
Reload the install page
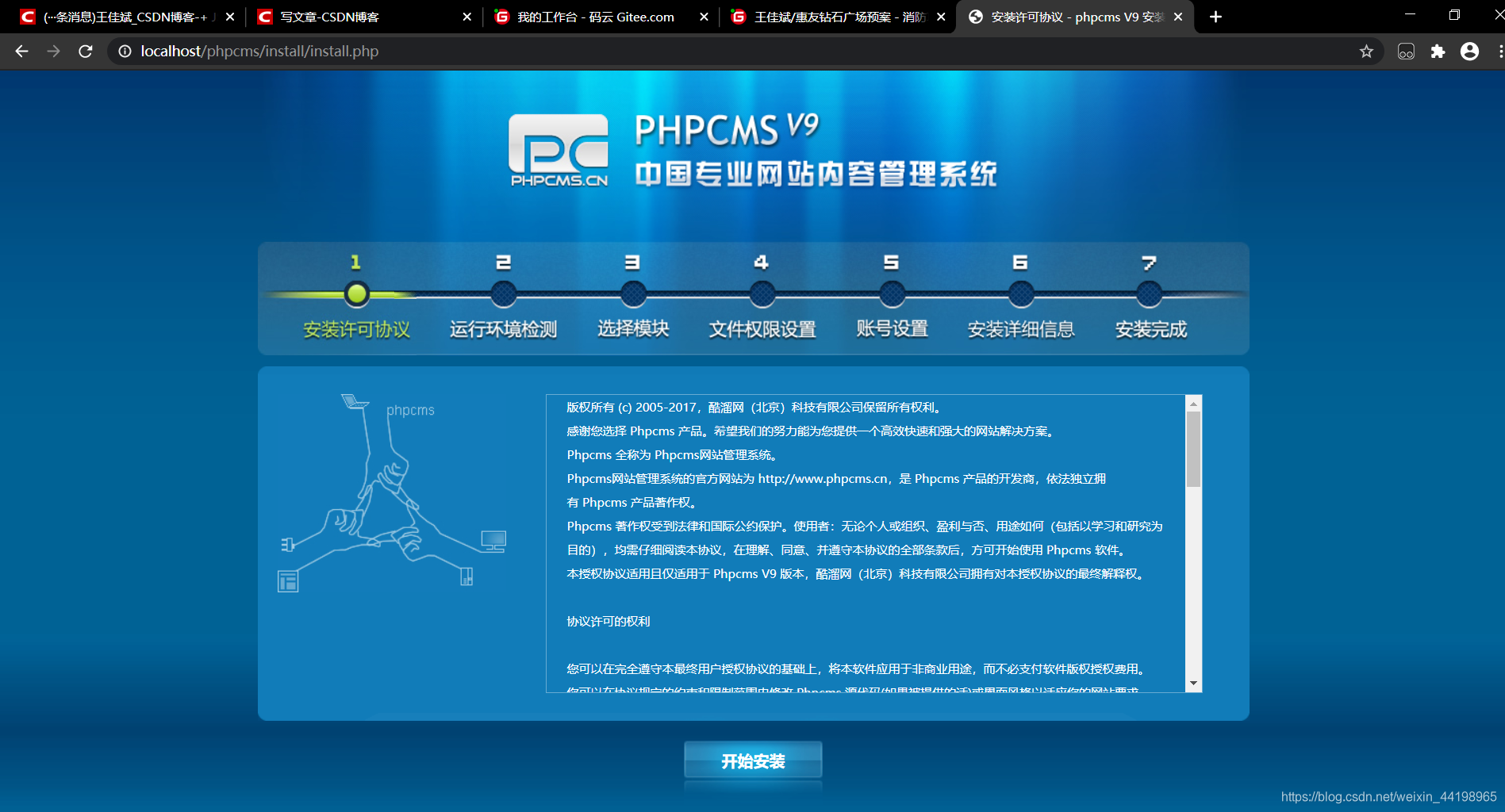point(86,52)
